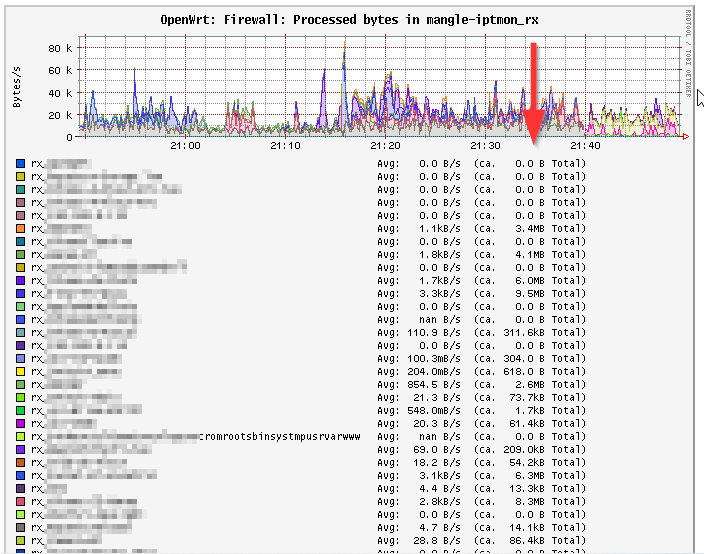704x554 pixels.
Task: Click the total value '618.0 B'
Action: click(524, 372)
